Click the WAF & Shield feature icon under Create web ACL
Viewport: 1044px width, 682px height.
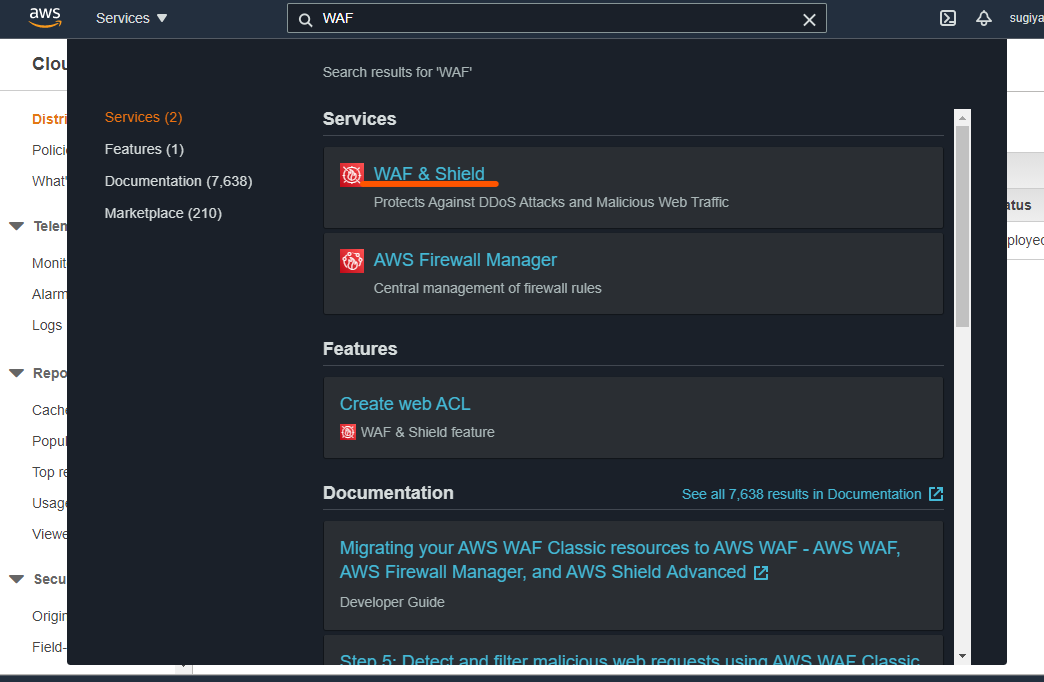pos(349,432)
